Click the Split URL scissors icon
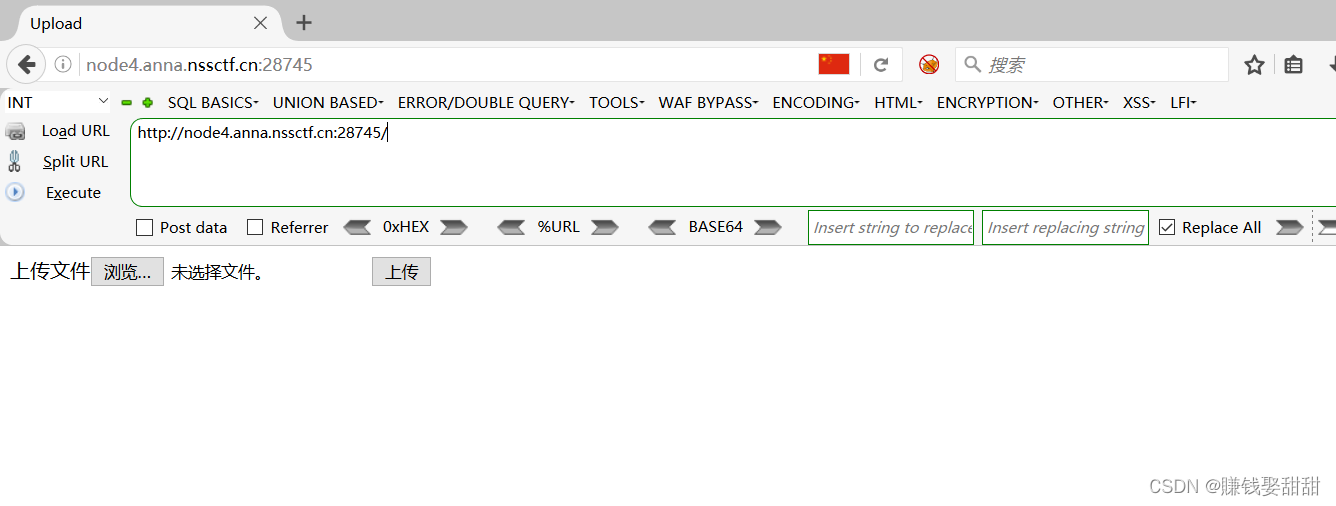Screen dimensions: 1336x506 point(14,161)
